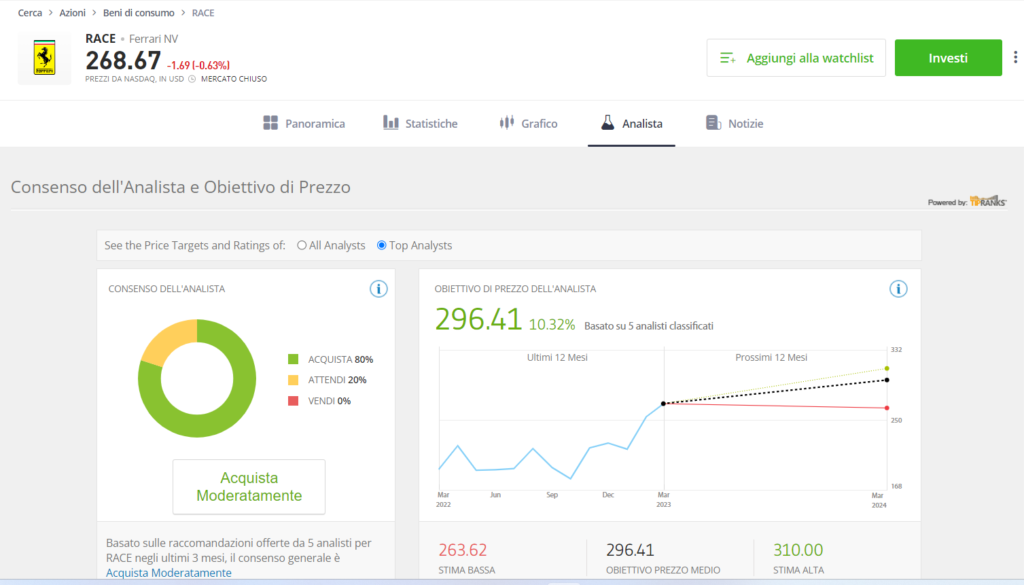Select the Top Analysts radio button
The height and width of the screenshot is (585, 1024).
coord(381,245)
